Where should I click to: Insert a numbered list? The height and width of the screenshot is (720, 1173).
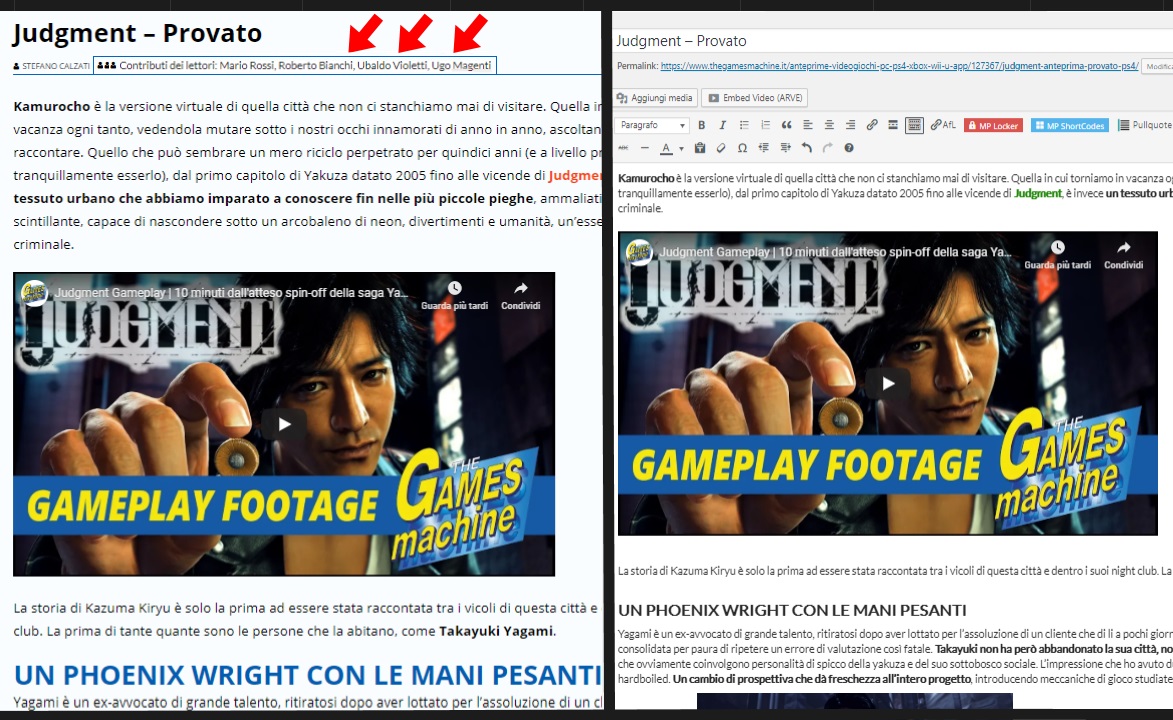[765, 125]
